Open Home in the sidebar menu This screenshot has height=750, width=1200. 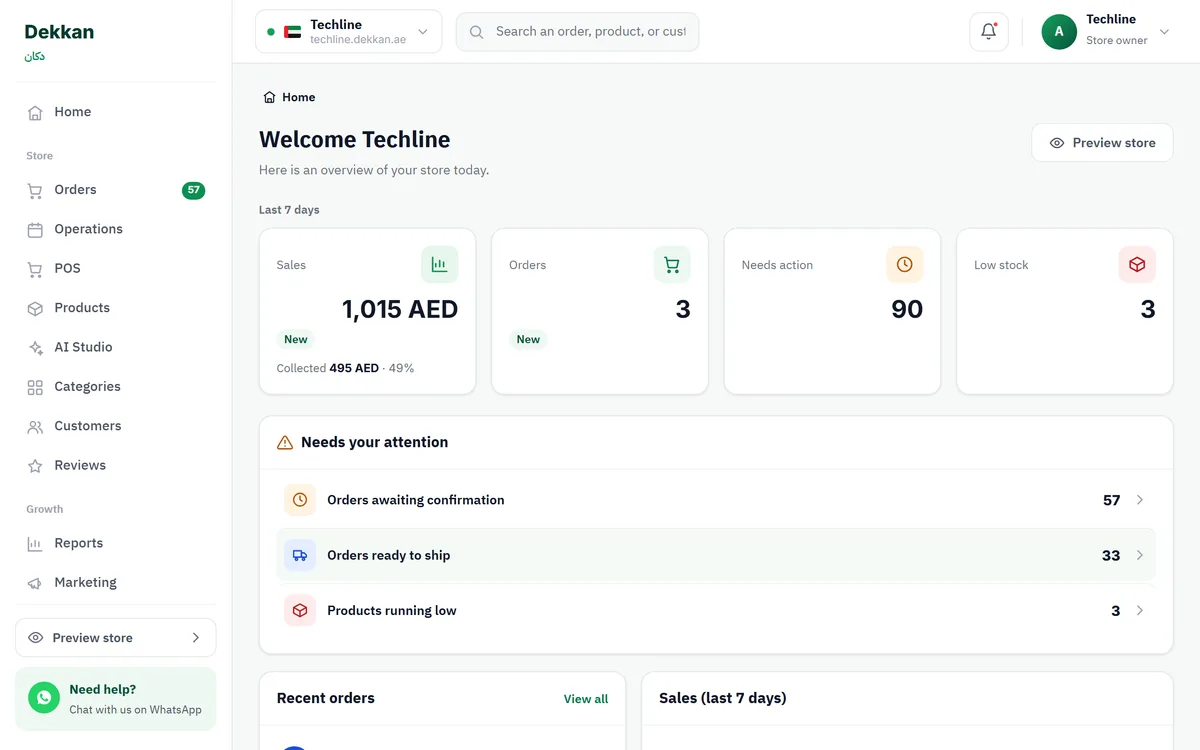point(116,112)
